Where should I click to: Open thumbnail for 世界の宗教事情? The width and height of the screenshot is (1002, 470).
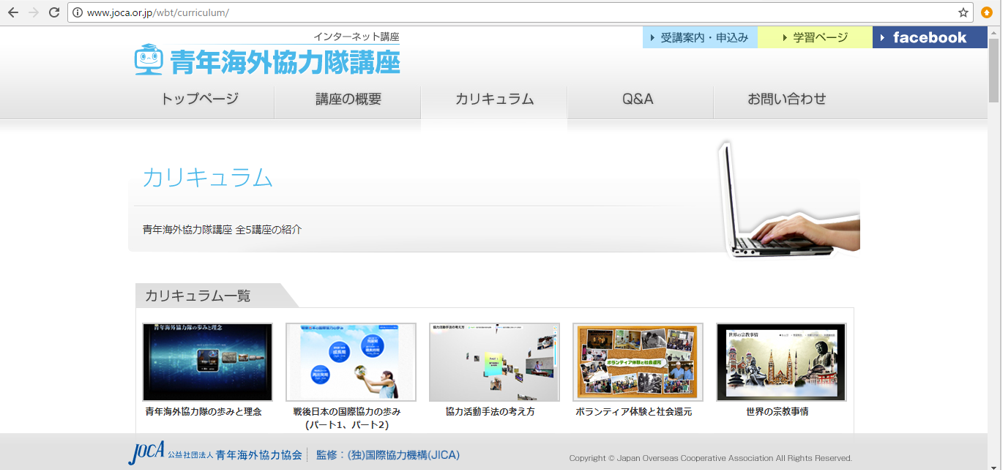pos(781,362)
